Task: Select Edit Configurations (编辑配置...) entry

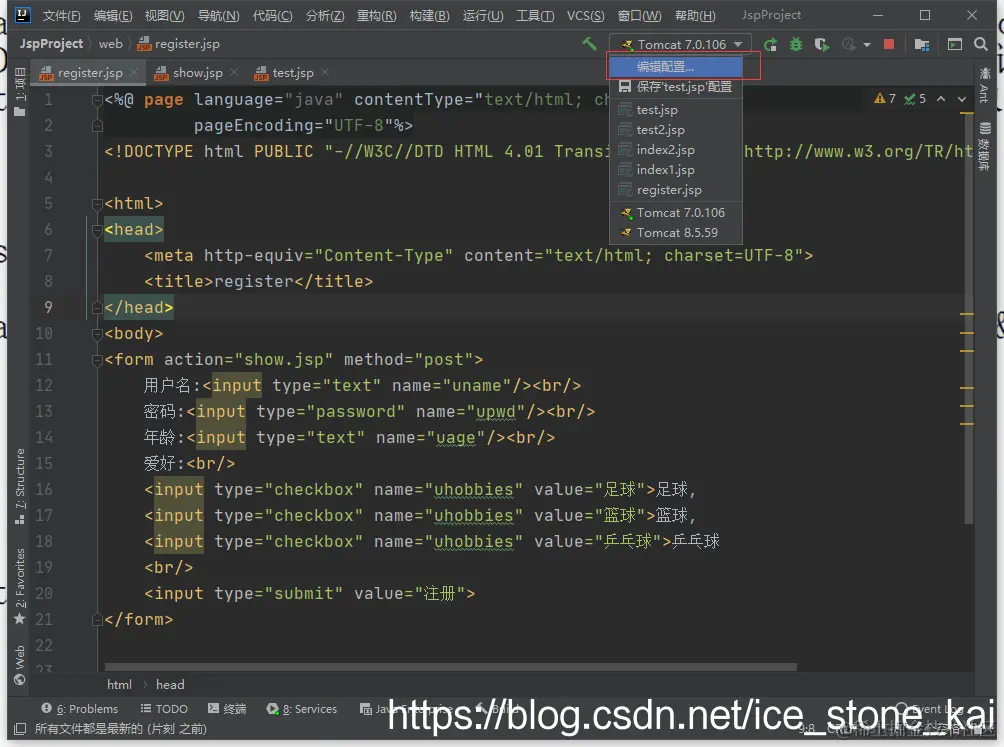Action: pos(676,67)
